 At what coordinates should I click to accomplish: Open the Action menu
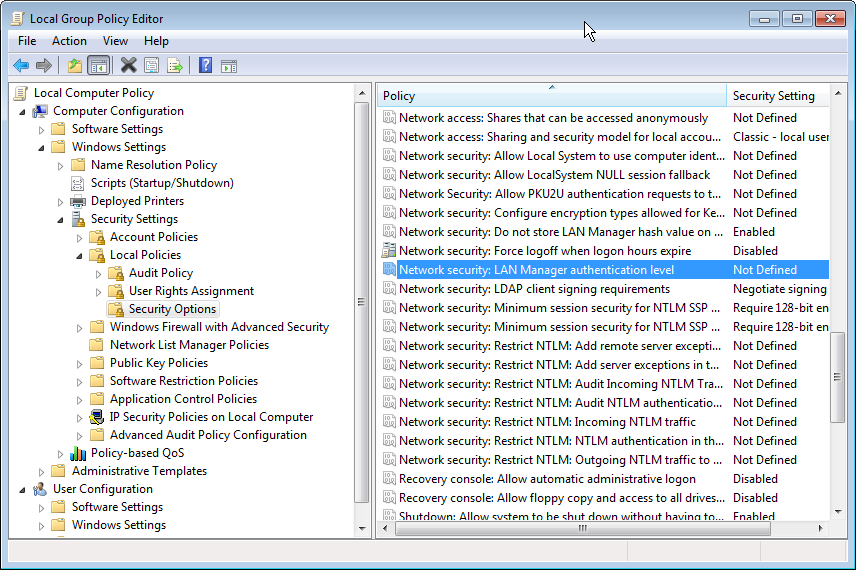69,41
